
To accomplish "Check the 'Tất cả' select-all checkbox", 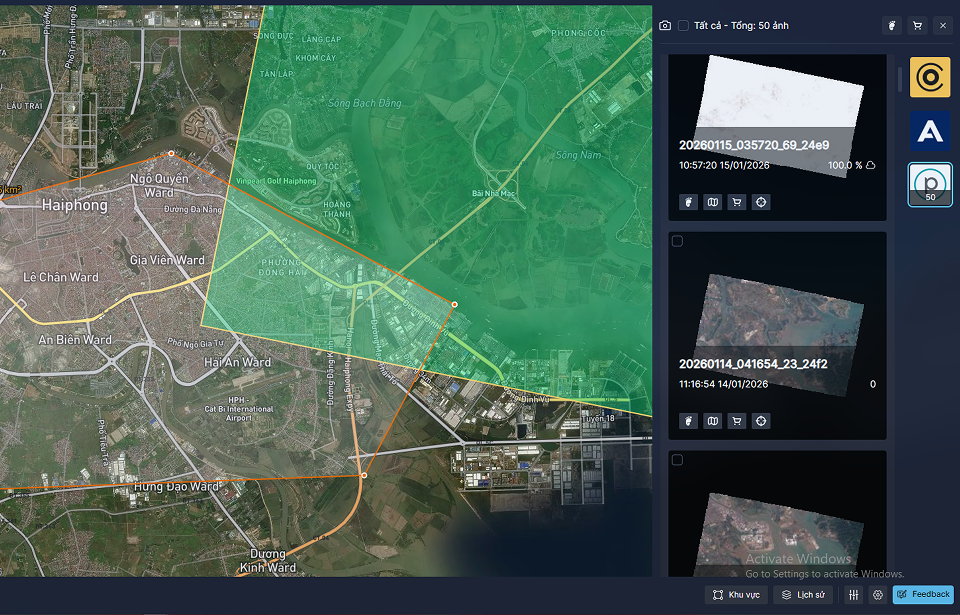I will (x=683, y=26).
